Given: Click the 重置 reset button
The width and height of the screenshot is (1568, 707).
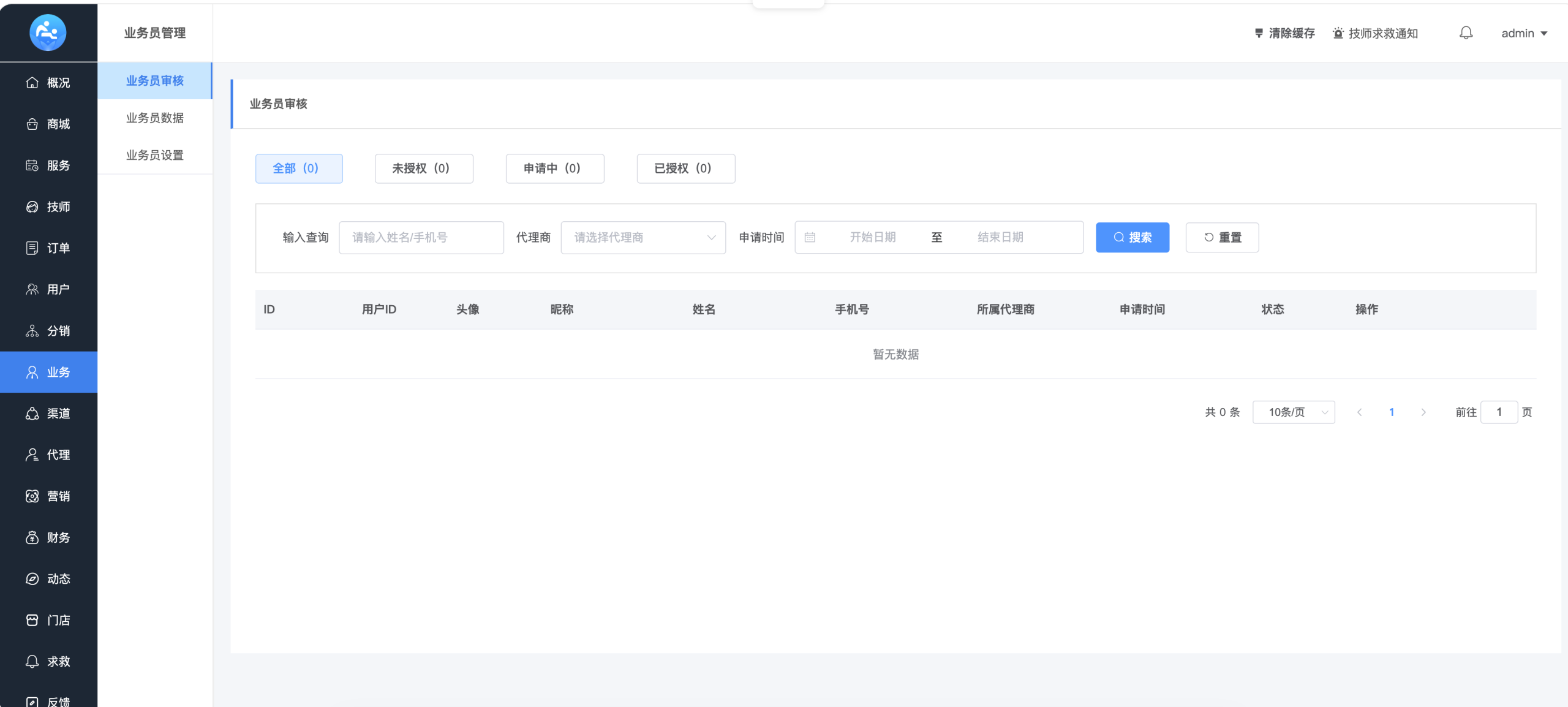Looking at the screenshot, I should click(x=1223, y=238).
